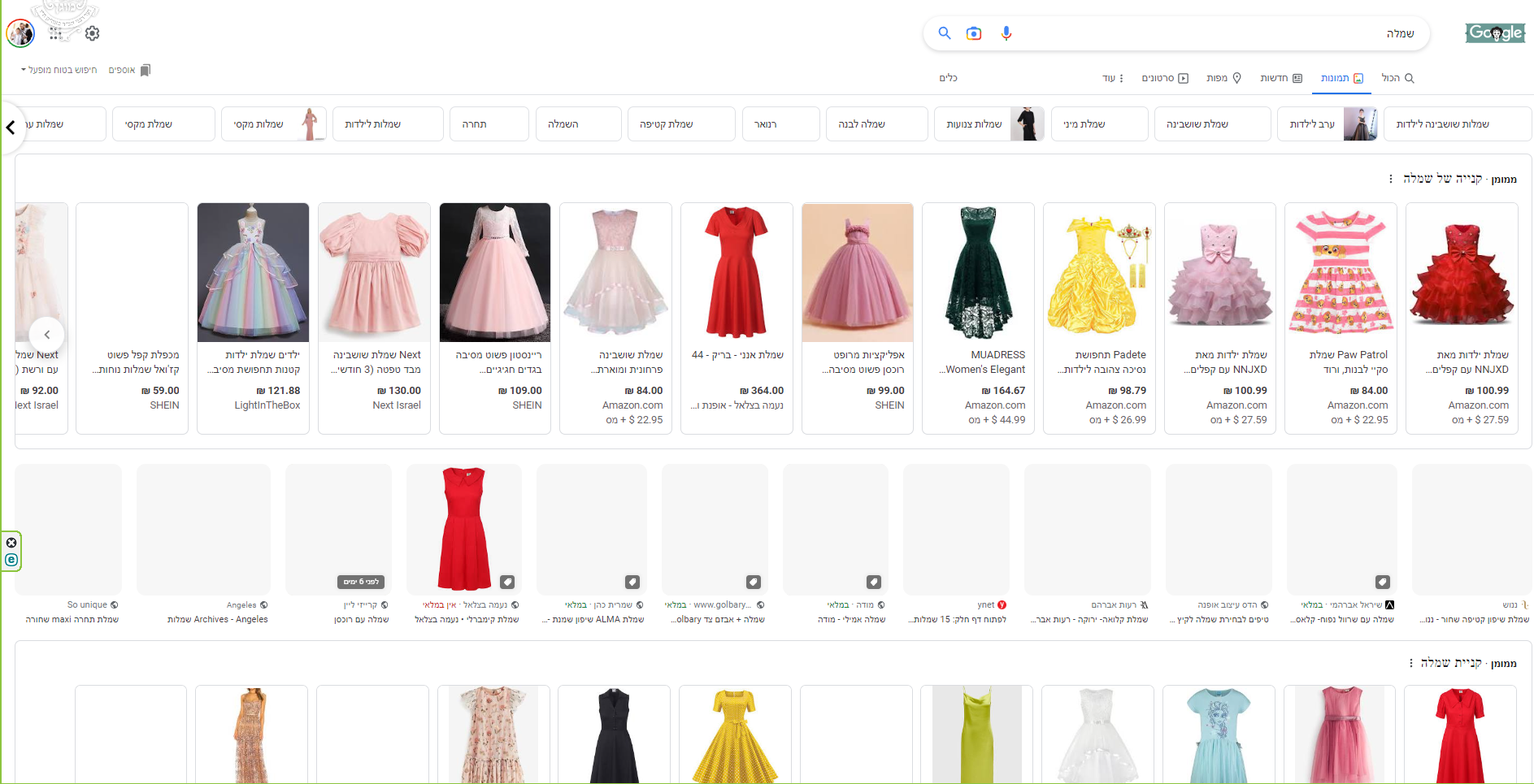Click product tag badge on golbary image
1534x784 pixels.
click(754, 582)
